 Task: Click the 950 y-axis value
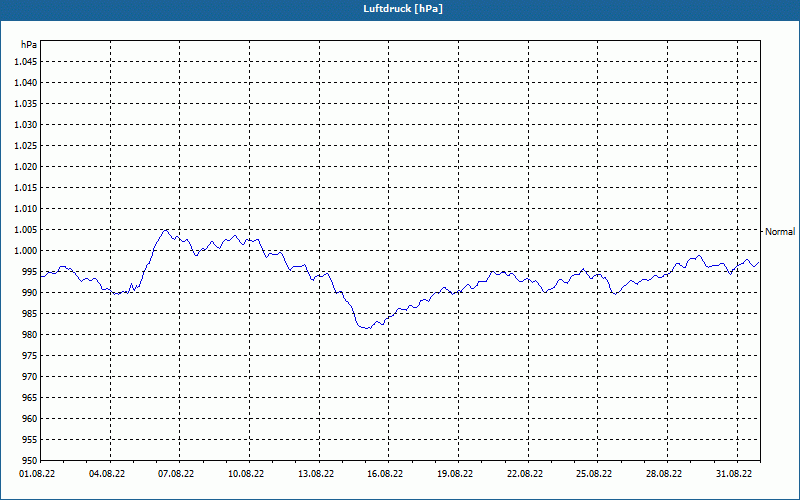click(30, 461)
